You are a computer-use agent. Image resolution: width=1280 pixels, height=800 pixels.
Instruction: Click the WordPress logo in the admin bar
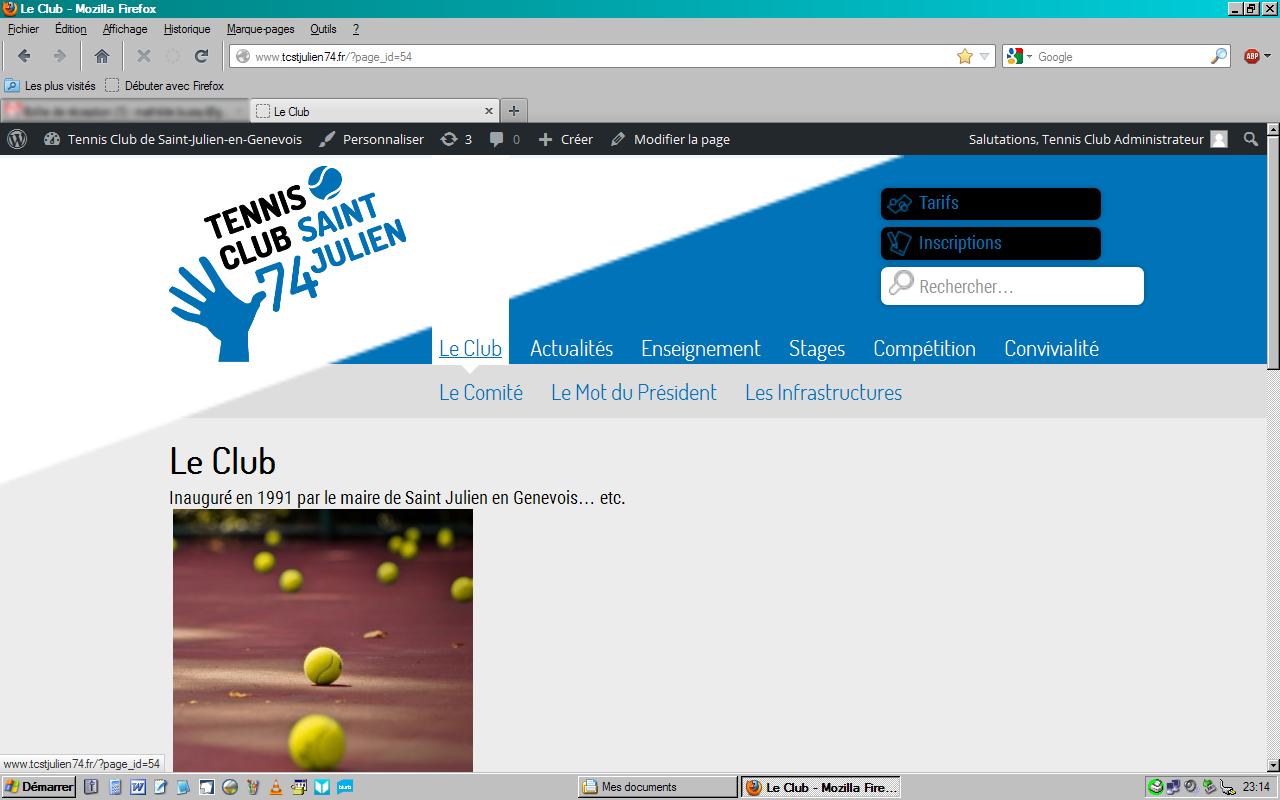(16, 139)
